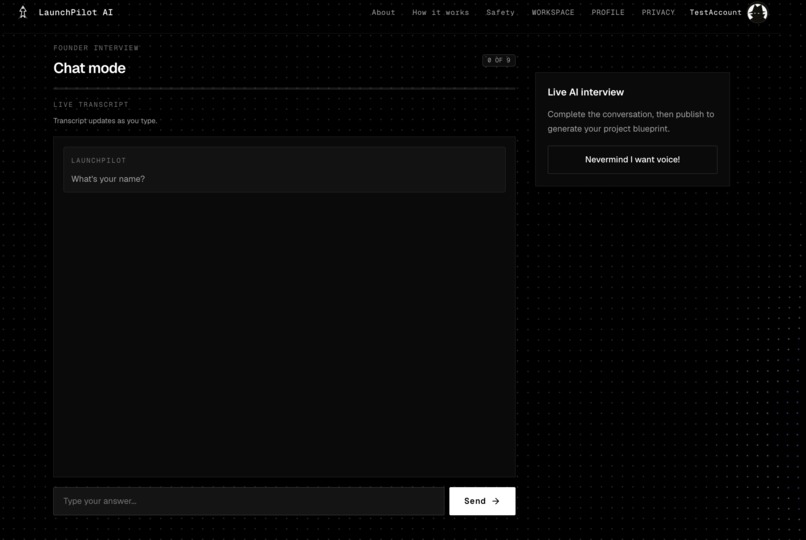Click Transcript updates as you type text
Screen dimensions: 806x540
(105, 121)
